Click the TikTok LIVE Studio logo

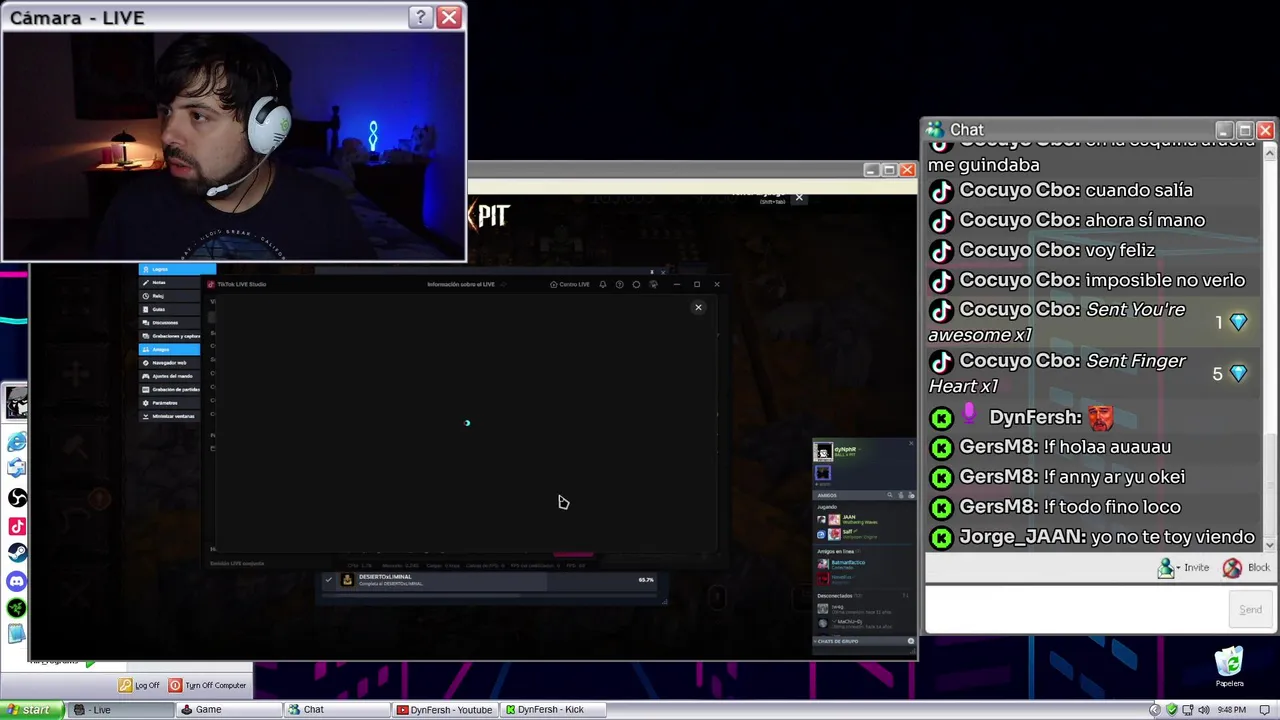click(211, 284)
